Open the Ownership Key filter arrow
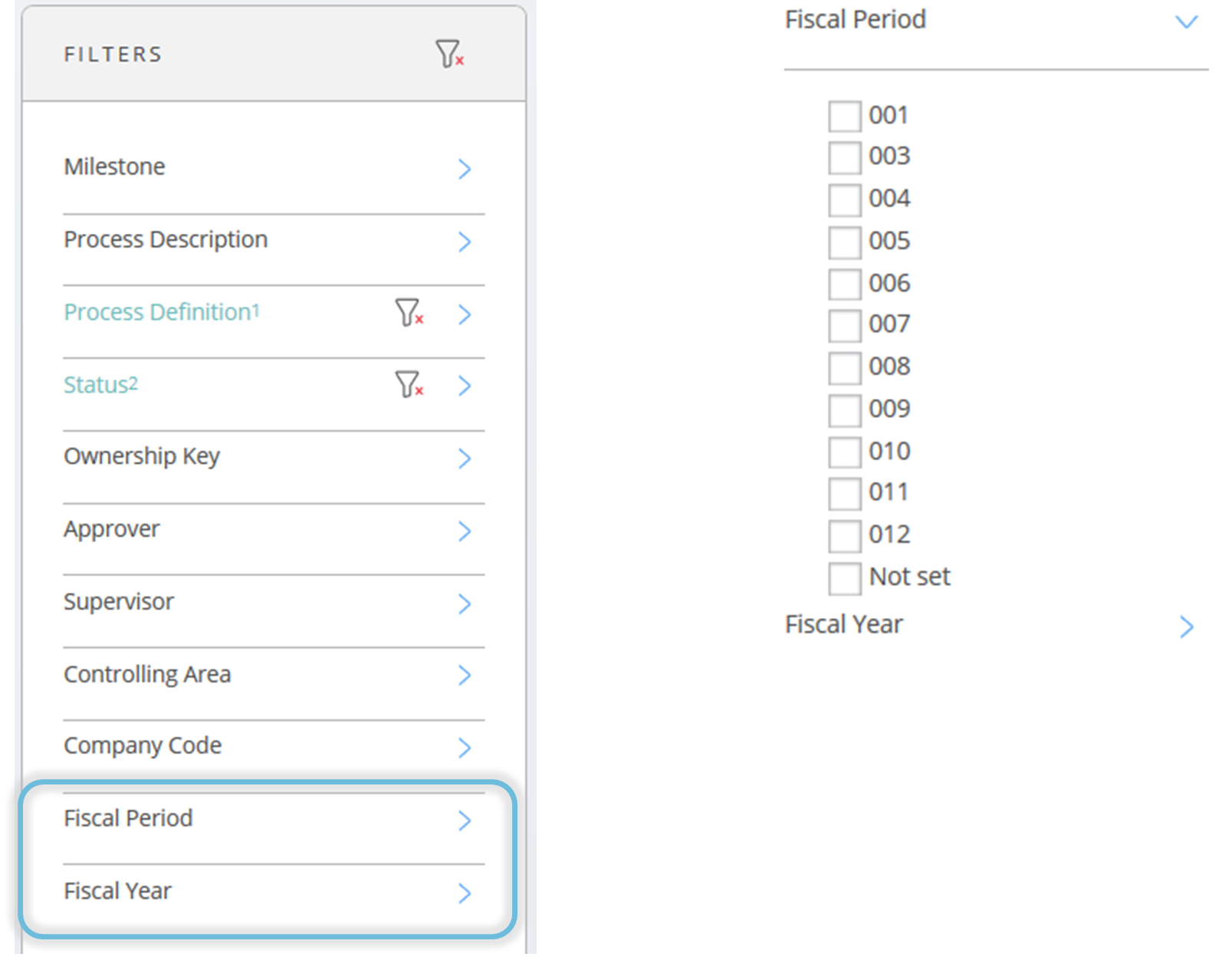1232x957 pixels. point(465,459)
